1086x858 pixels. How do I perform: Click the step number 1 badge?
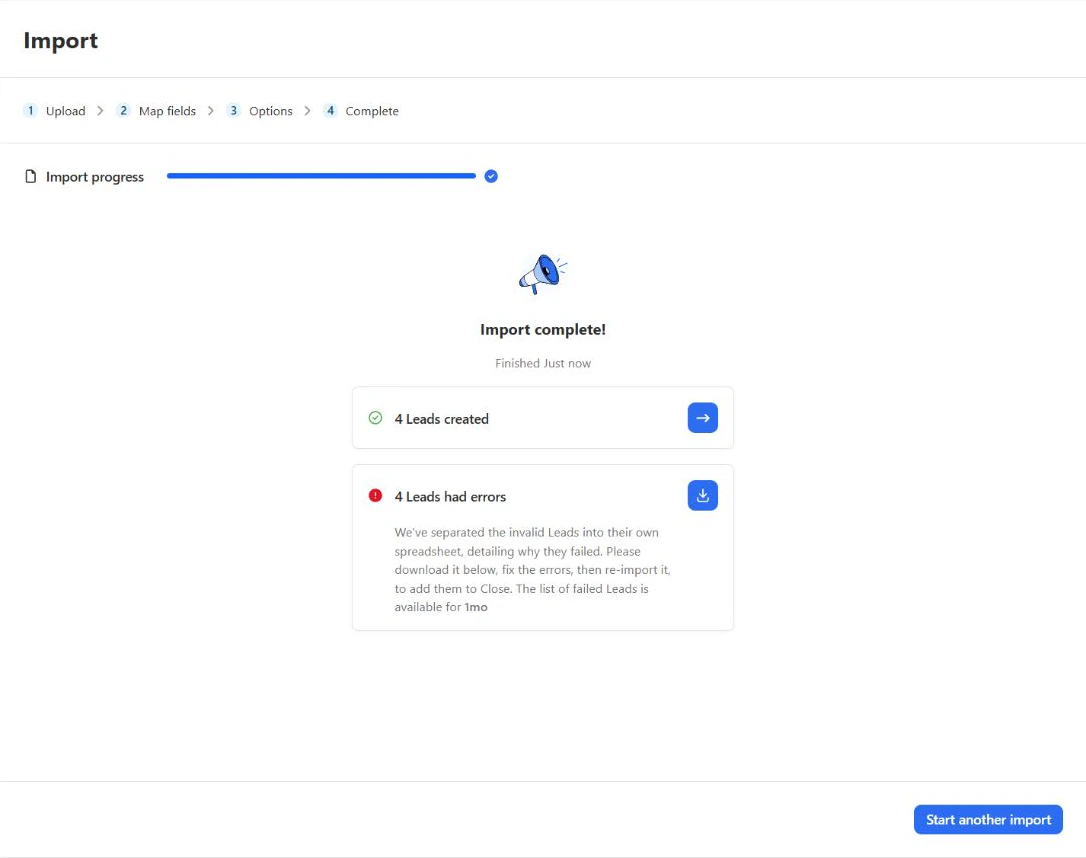pos(30,110)
